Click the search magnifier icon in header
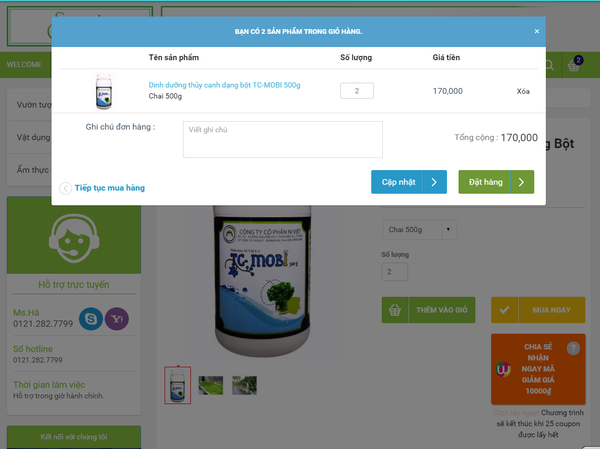Image resolution: width=600 pixels, height=449 pixels. pyautogui.click(x=549, y=65)
